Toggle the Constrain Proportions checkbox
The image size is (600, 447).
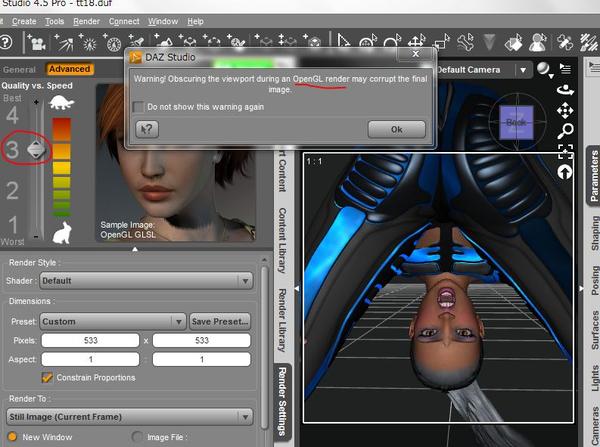pyautogui.click(x=47, y=378)
